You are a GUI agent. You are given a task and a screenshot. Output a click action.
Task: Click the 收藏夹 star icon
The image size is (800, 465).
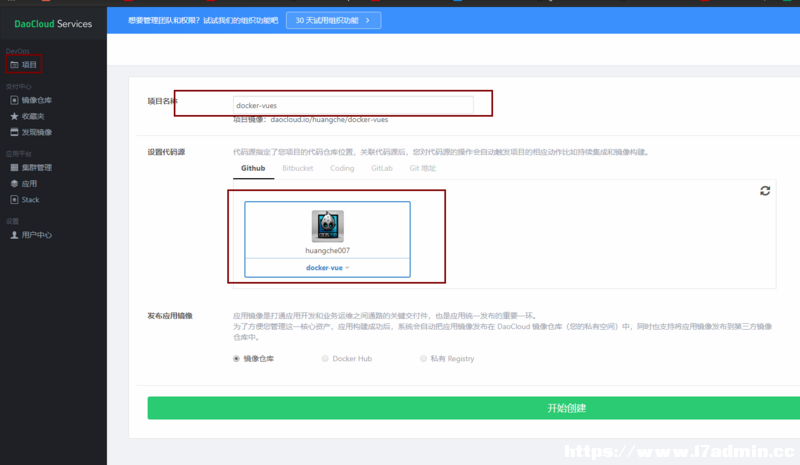coord(14,116)
